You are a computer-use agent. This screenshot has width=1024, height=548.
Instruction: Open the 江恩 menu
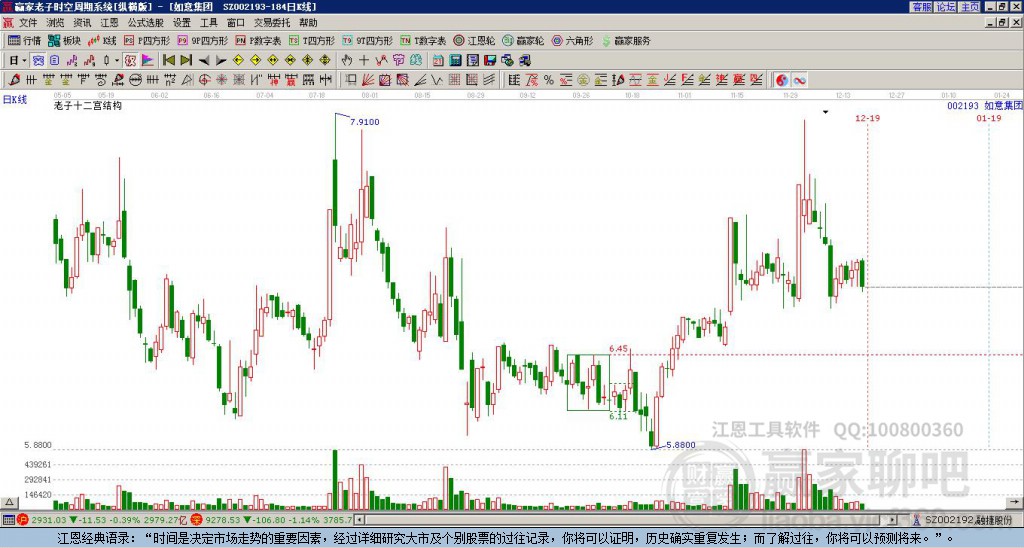[x=109, y=23]
